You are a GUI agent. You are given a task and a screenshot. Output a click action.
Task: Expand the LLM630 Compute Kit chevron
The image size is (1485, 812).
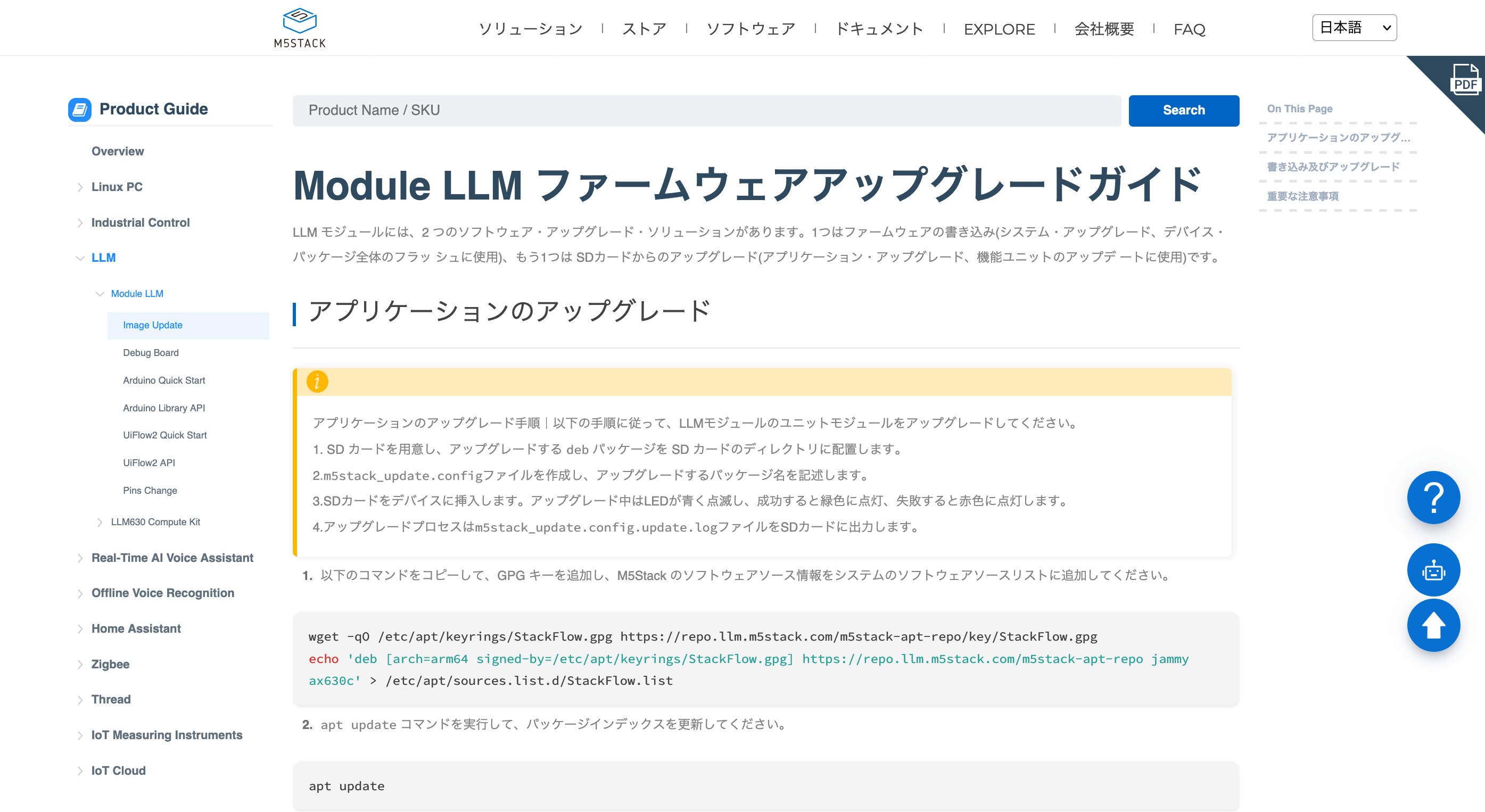click(100, 522)
